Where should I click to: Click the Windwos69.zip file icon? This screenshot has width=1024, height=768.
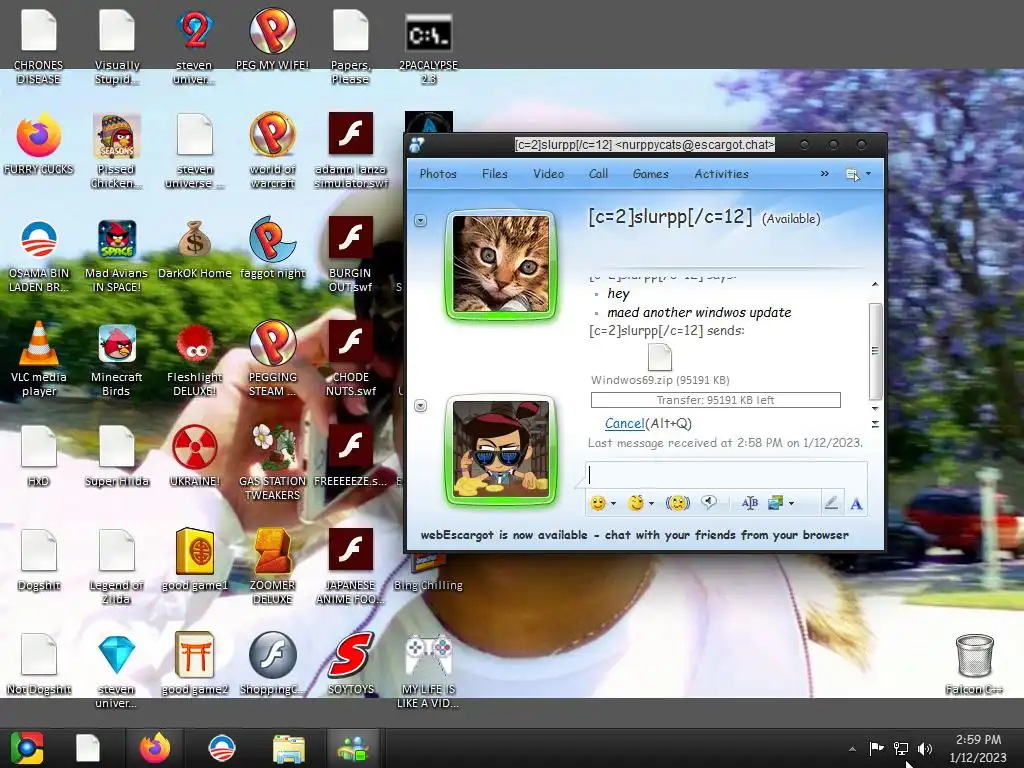coord(660,357)
